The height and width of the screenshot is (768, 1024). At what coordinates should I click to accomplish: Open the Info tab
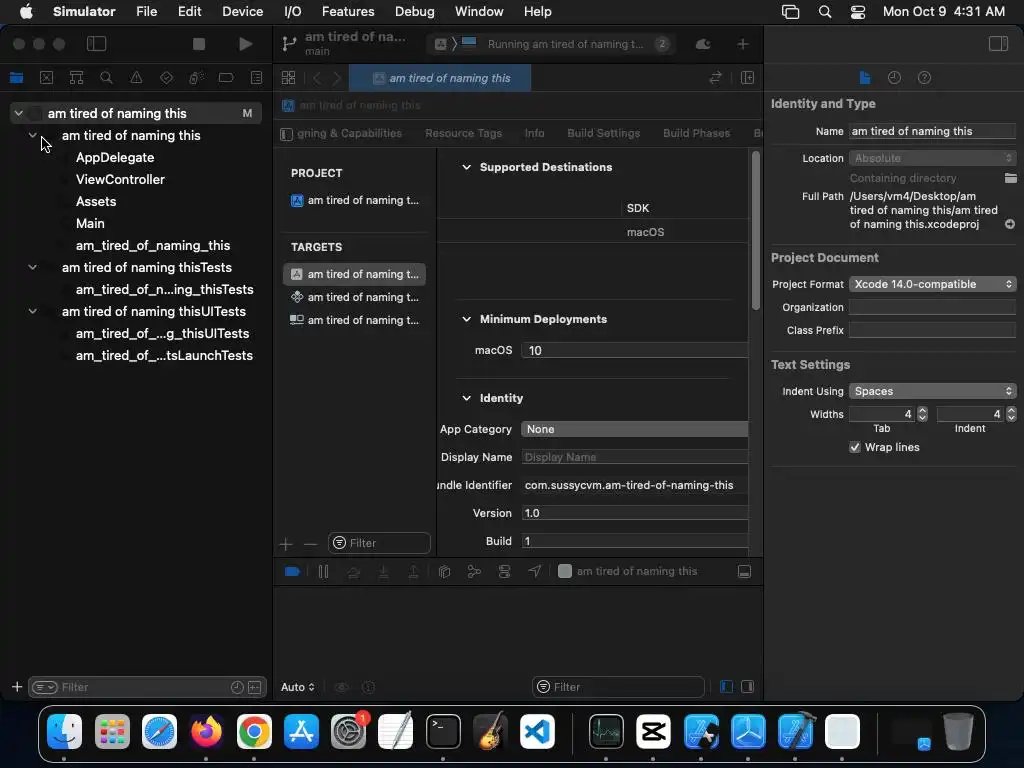(534, 133)
